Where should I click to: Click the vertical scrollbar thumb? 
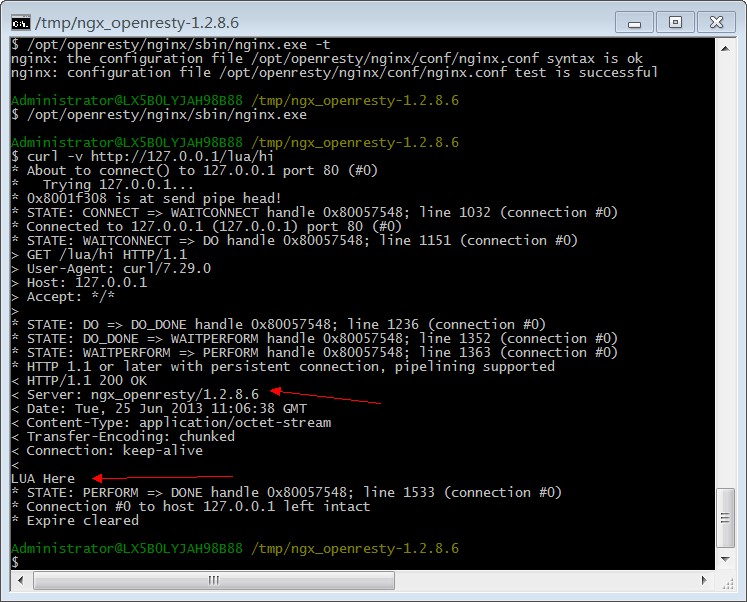pos(725,518)
